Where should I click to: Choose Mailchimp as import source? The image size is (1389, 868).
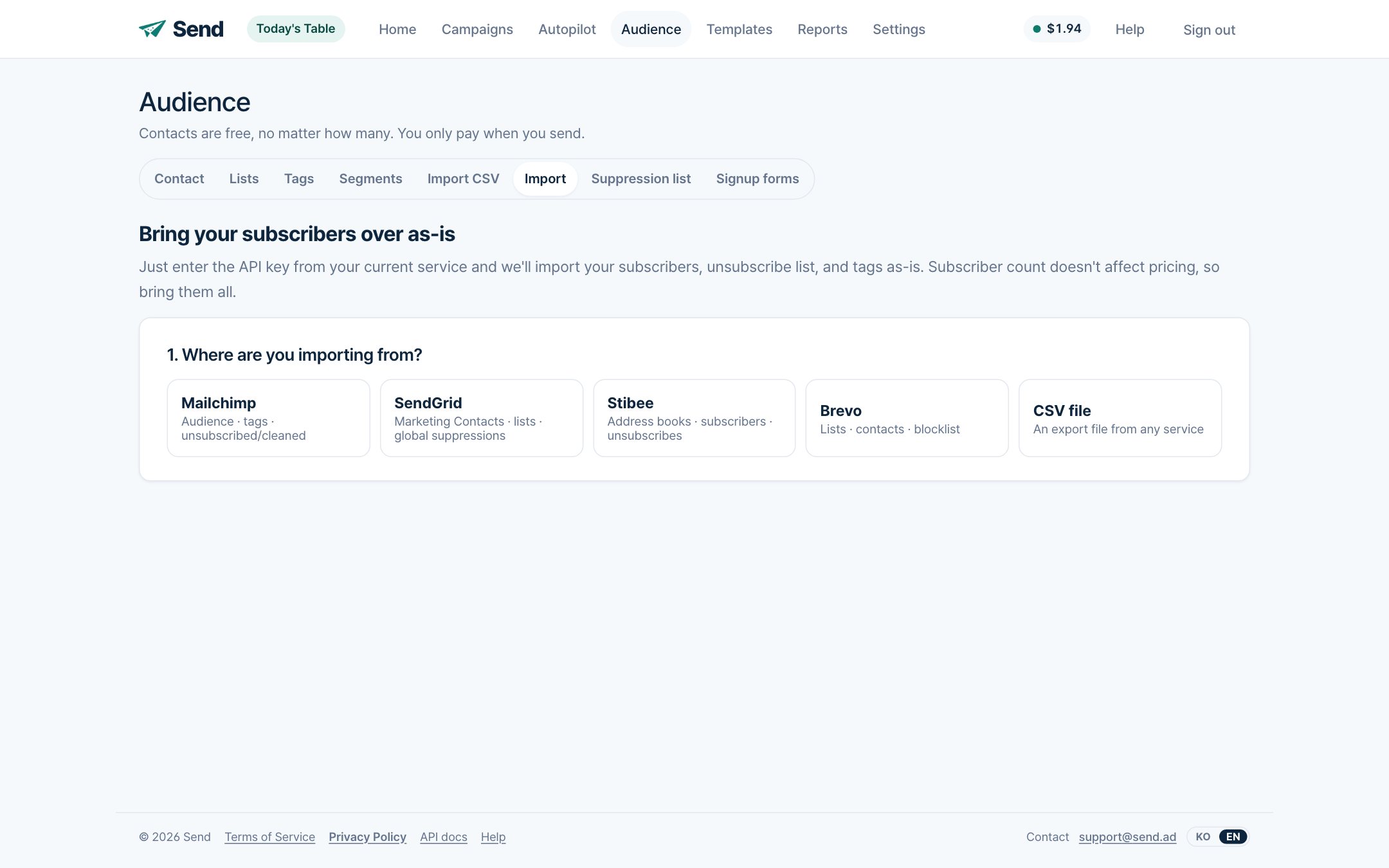click(x=268, y=418)
